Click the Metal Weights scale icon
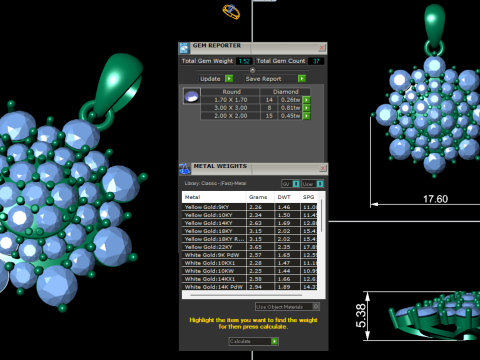480x360 pixels. [185, 169]
